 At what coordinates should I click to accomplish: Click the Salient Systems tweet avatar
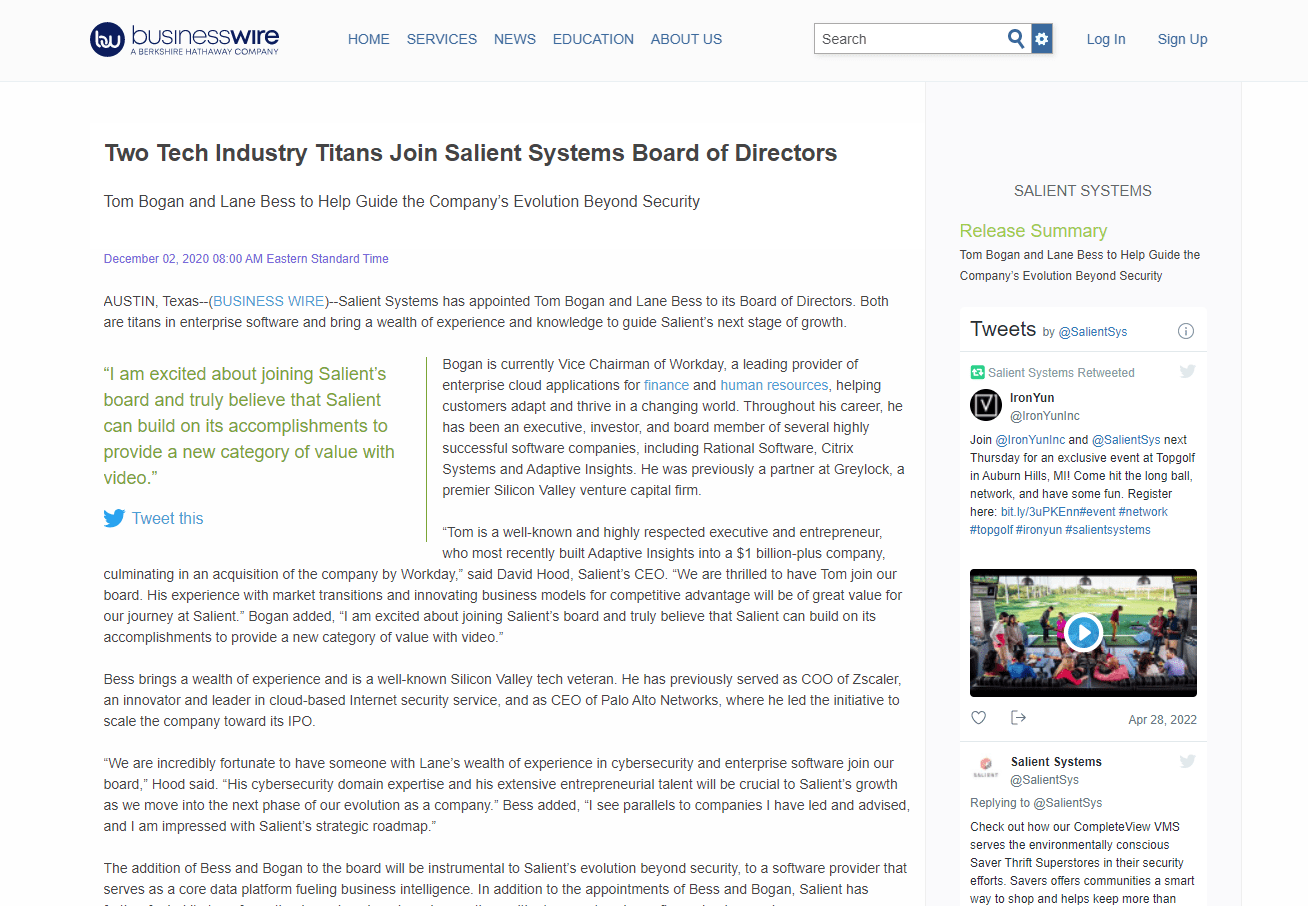point(986,769)
